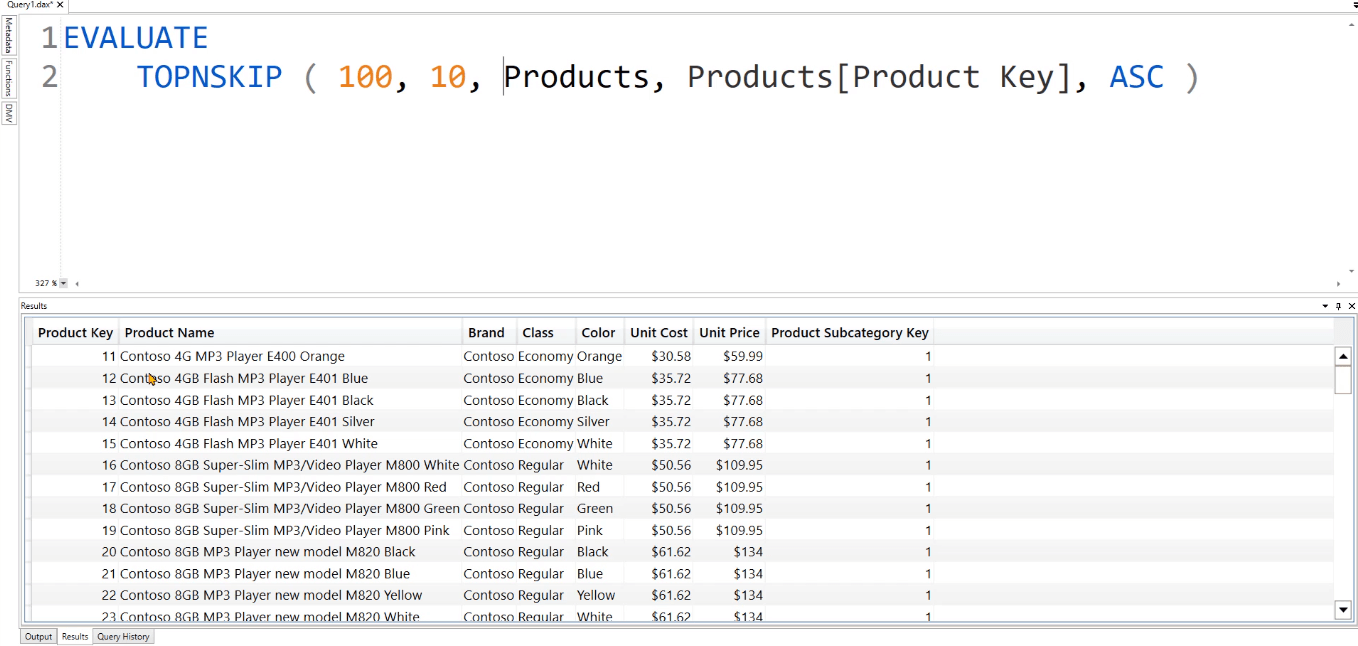Click line number 2 in the editor
Screen dimensions: 1358x646
[x=49, y=77]
